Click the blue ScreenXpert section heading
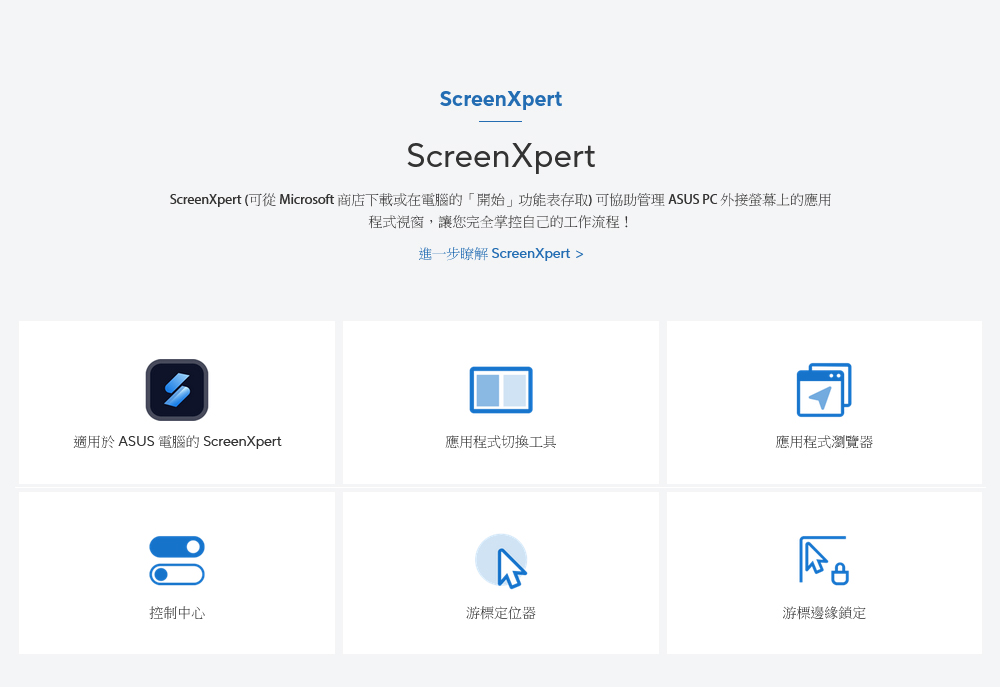This screenshot has width=1000, height=687. click(x=501, y=100)
